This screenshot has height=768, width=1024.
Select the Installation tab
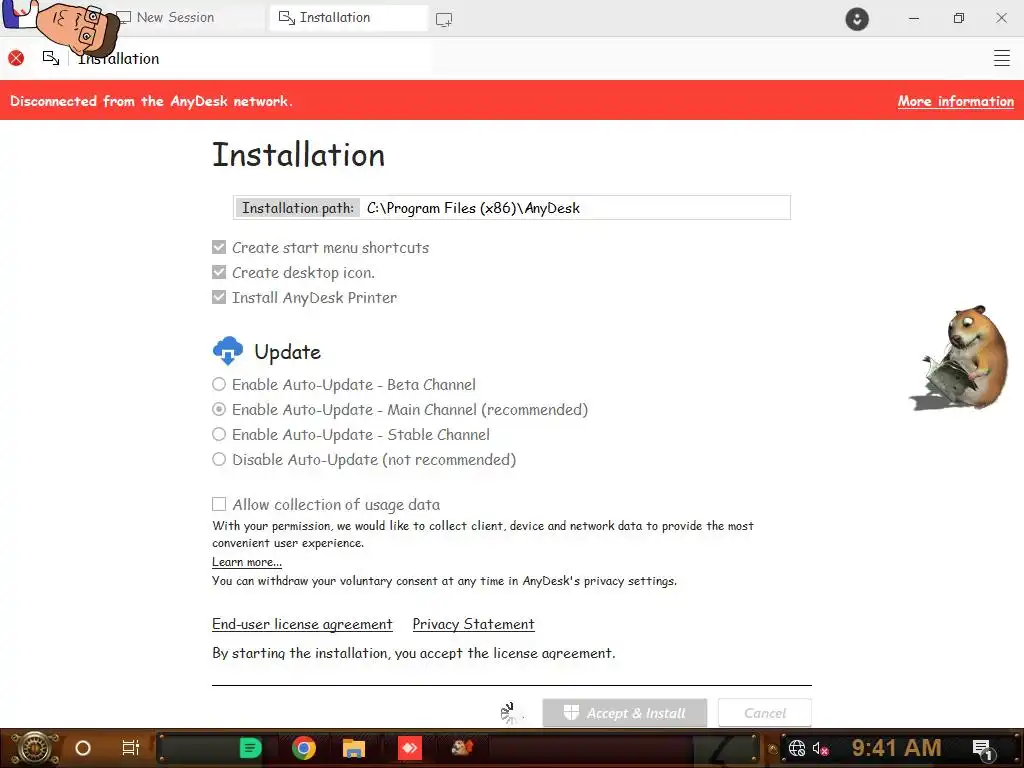348,18
